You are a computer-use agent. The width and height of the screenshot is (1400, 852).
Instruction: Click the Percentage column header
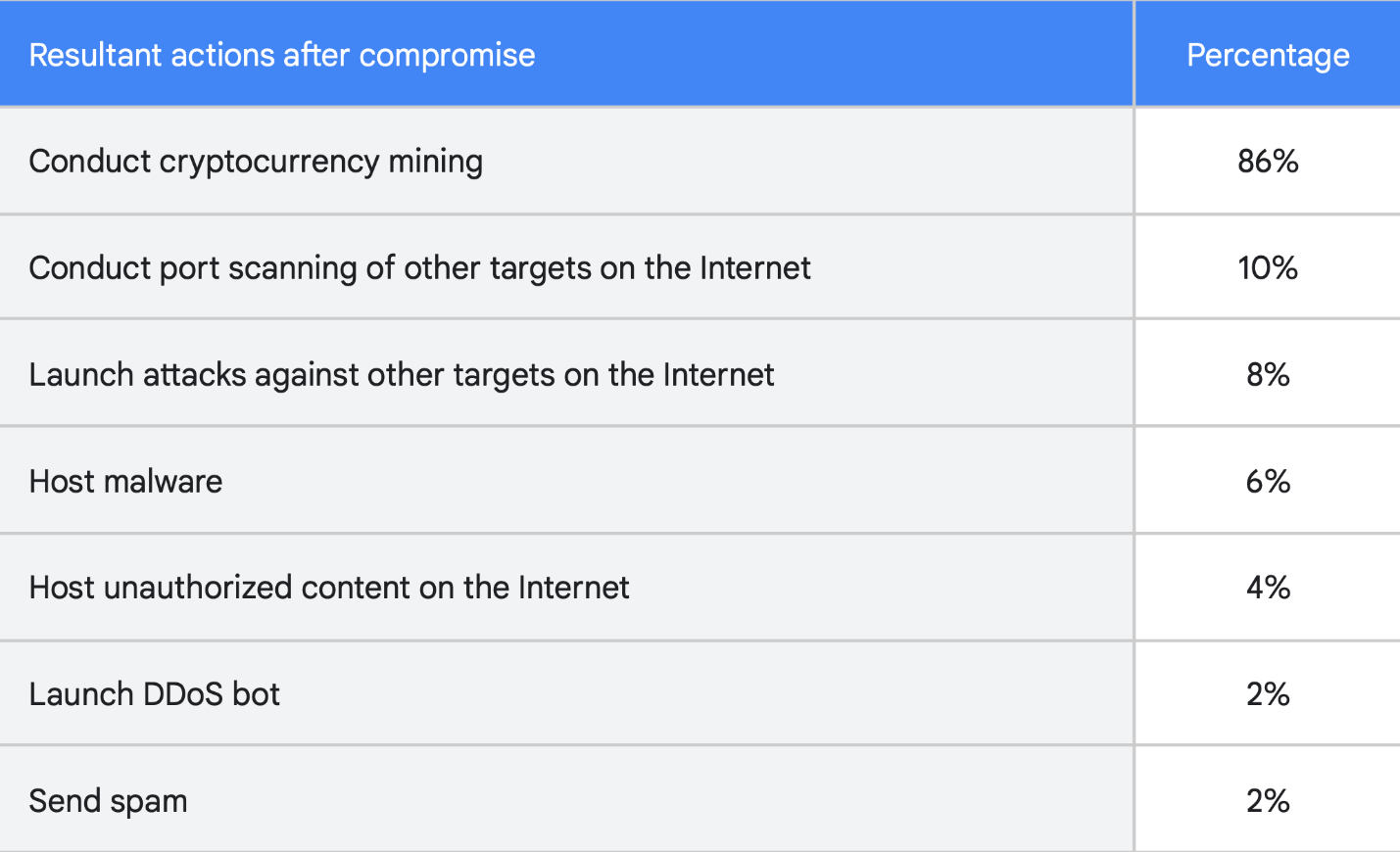pyautogui.click(x=1268, y=55)
